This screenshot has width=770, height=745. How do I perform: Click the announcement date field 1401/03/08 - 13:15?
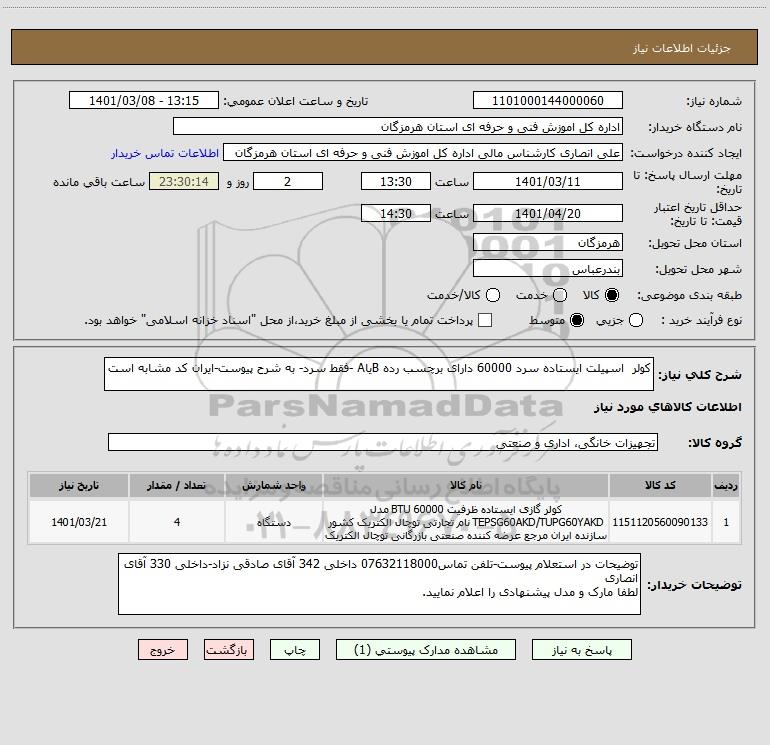[144, 100]
